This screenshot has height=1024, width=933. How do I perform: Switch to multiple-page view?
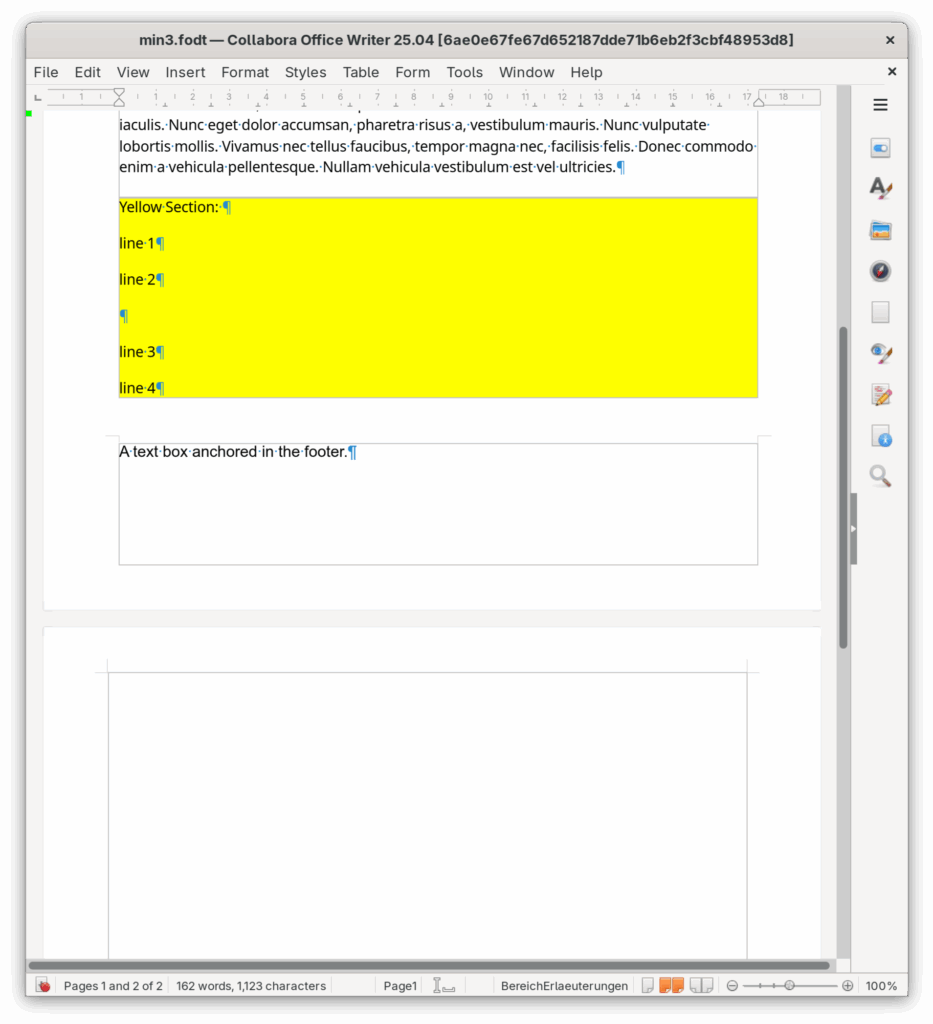point(671,986)
